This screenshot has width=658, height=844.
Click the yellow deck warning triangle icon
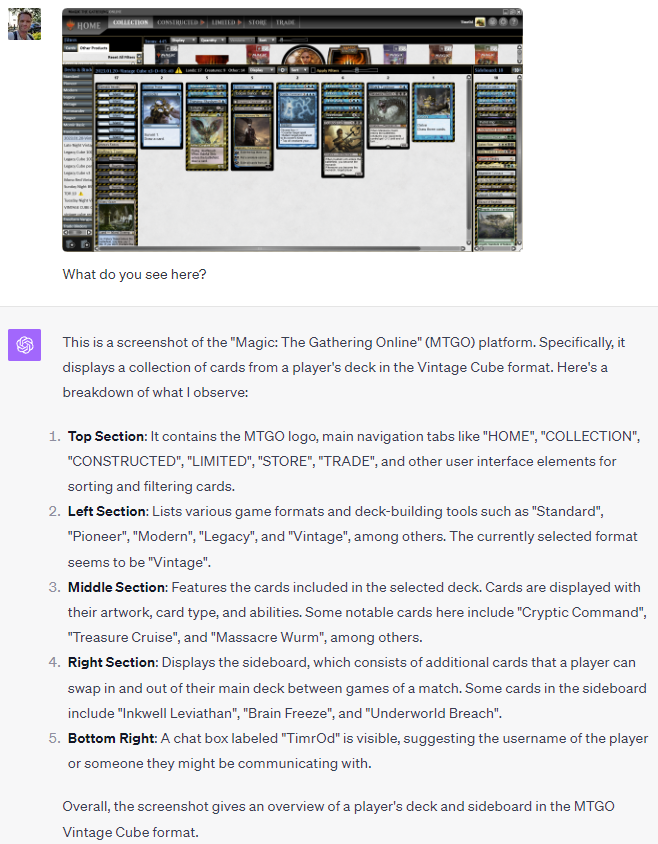click(x=178, y=70)
